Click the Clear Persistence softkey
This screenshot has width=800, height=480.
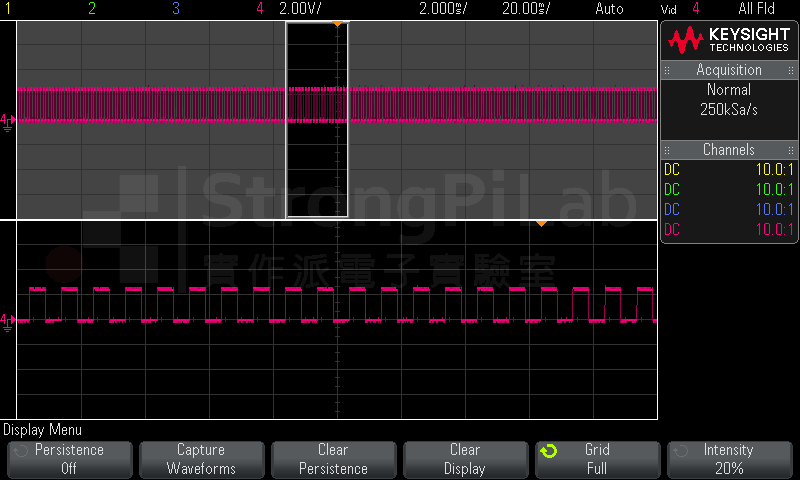click(x=334, y=459)
